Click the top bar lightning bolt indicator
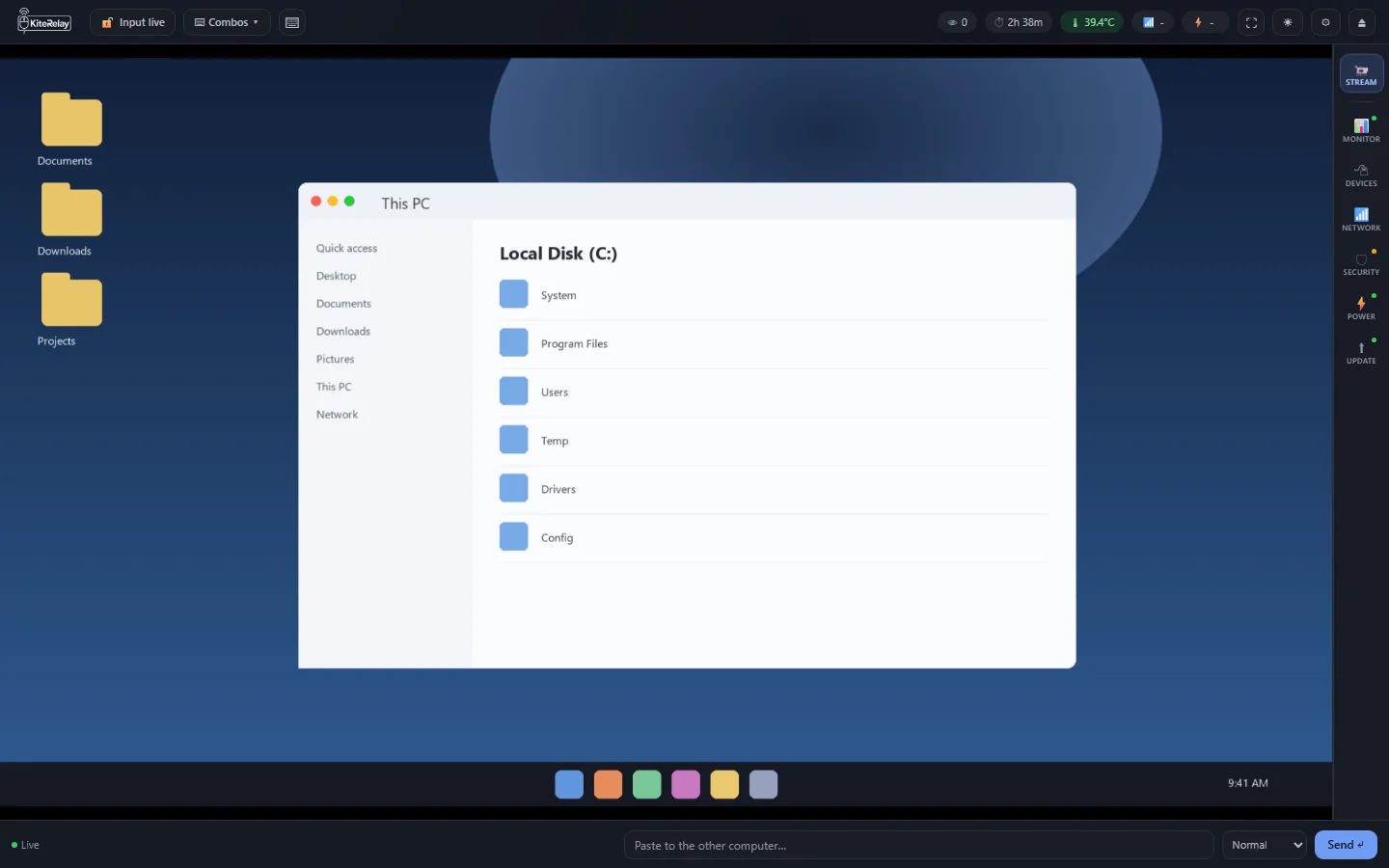 pos(1205,22)
